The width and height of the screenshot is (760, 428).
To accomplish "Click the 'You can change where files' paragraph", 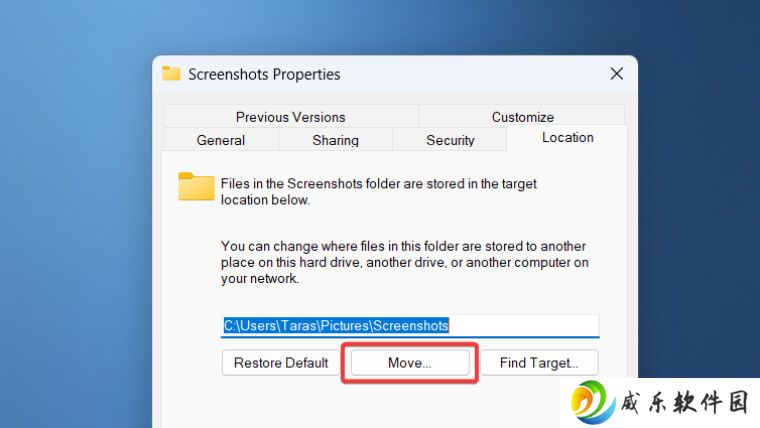I will coord(405,262).
